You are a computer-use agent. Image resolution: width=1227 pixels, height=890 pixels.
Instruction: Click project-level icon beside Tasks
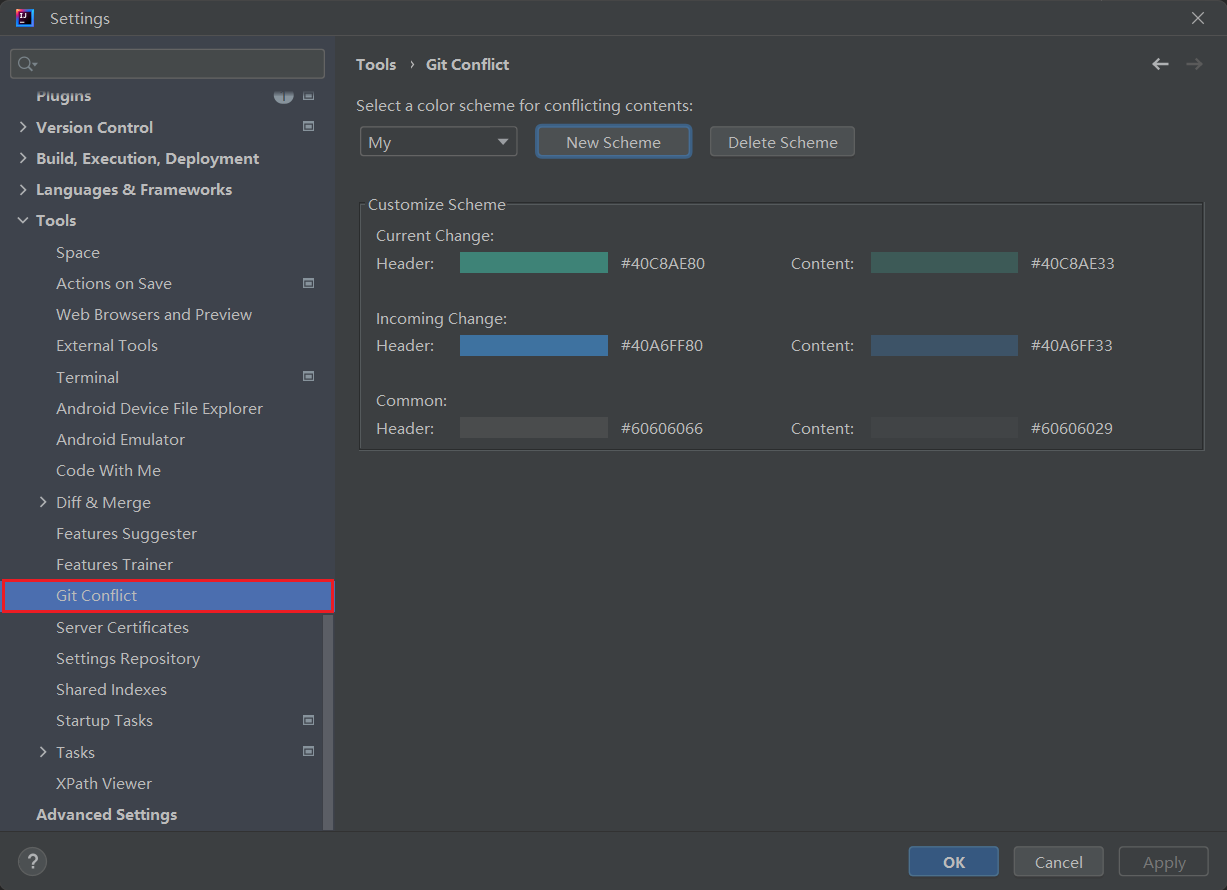[x=308, y=752]
